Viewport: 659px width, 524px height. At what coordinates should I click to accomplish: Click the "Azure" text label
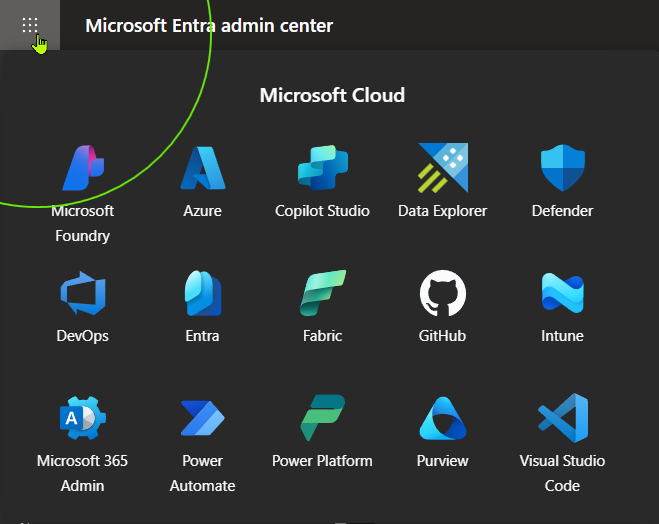203,211
